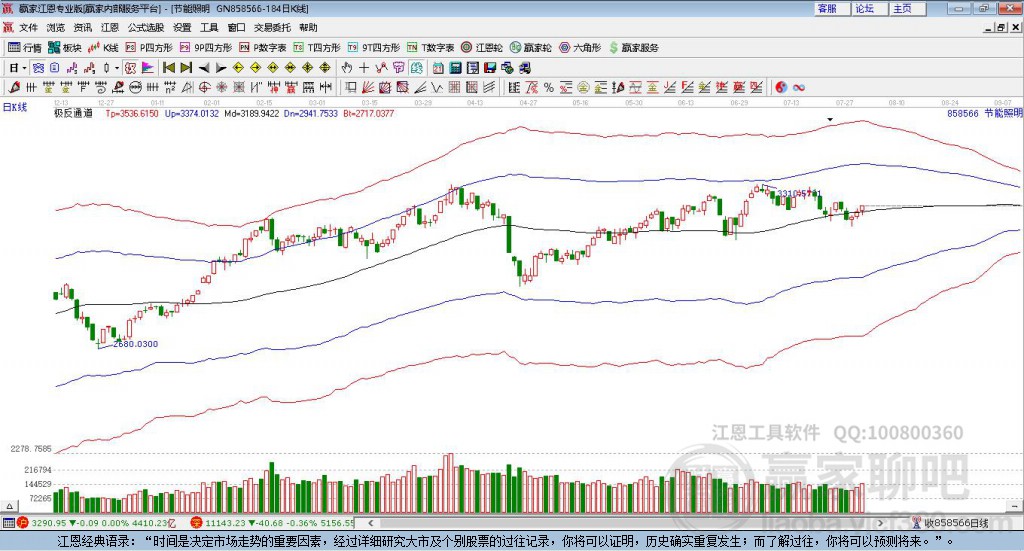Viewport: 1024px width, 551px height.
Task: Click the Md=3189.9422 value
Action: pyautogui.click(x=251, y=113)
